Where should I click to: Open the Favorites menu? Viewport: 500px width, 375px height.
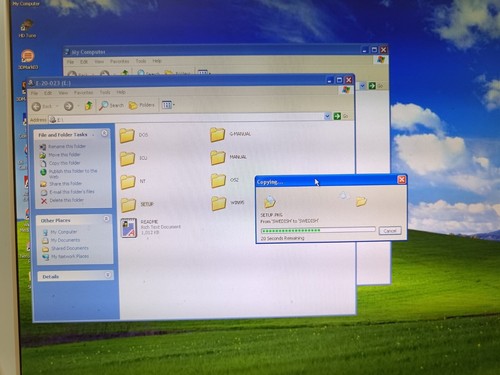(x=83, y=93)
